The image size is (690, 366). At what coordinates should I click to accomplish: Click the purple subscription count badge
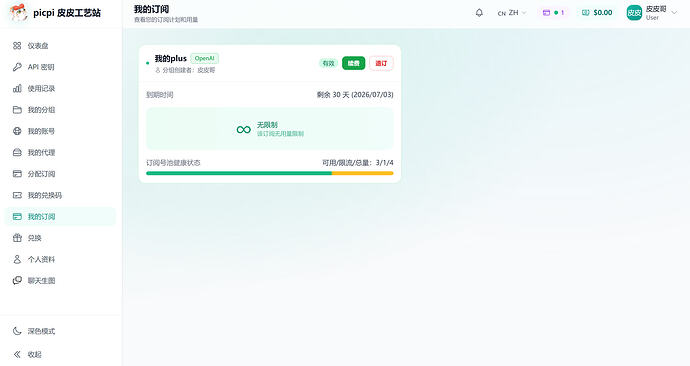[x=553, y=13]
